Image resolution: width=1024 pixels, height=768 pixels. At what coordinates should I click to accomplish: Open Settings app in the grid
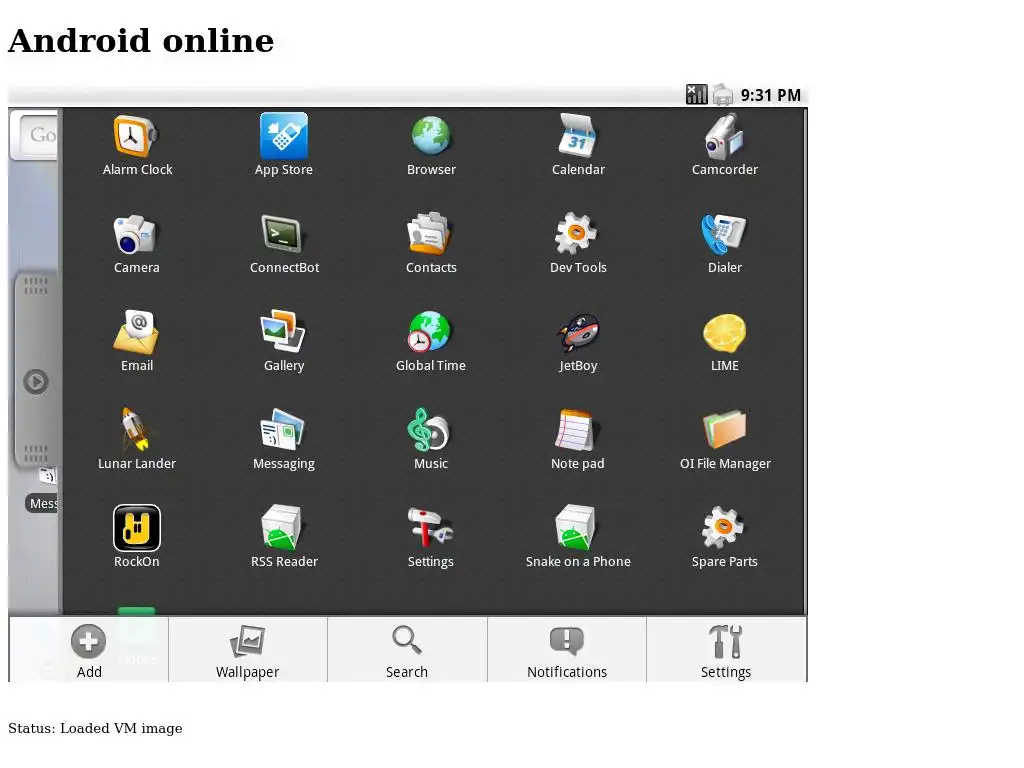click(x=430, y=537)
